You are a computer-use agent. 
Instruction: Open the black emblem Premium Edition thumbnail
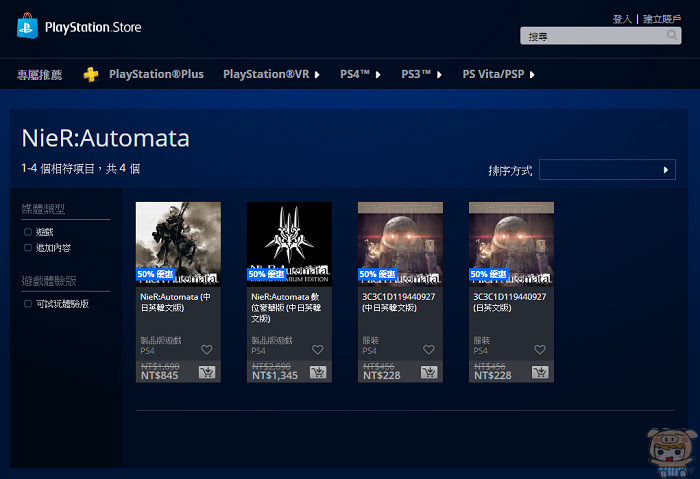click(x=289, y=244)
